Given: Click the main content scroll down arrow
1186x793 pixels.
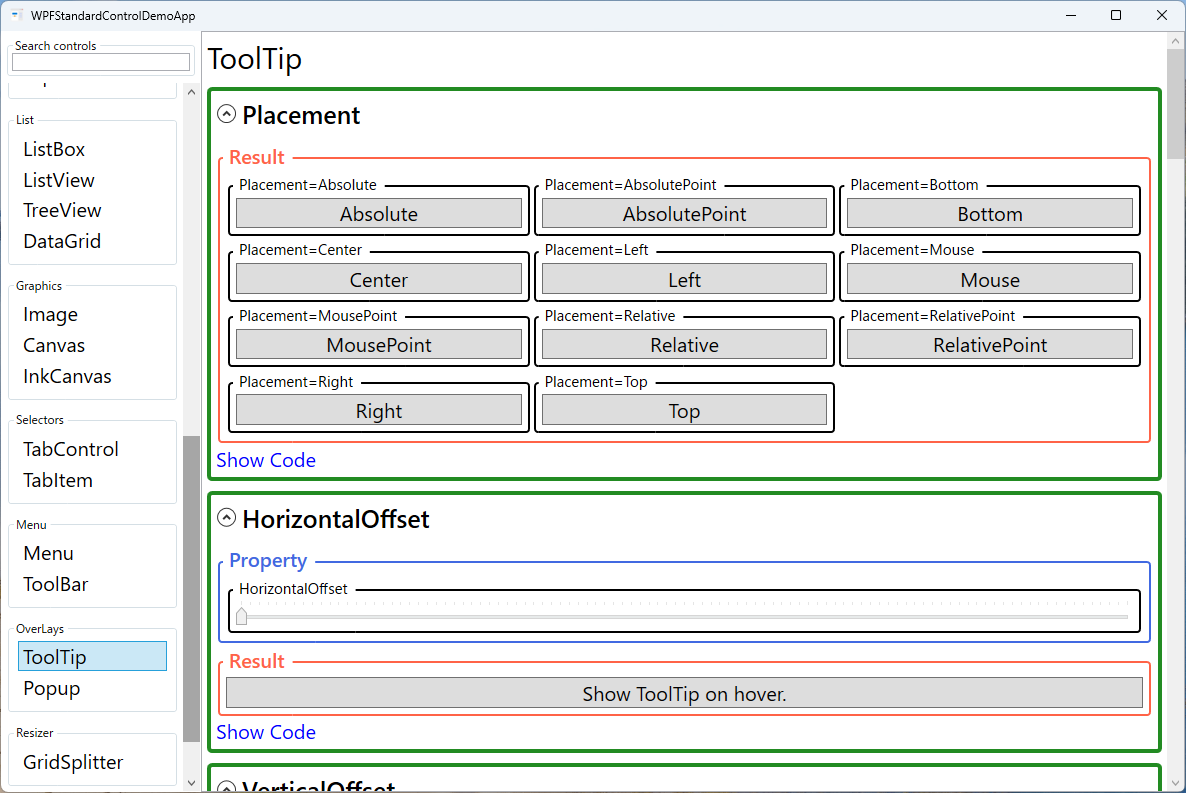Looking at the screenshot, I should pos(1176,783).
